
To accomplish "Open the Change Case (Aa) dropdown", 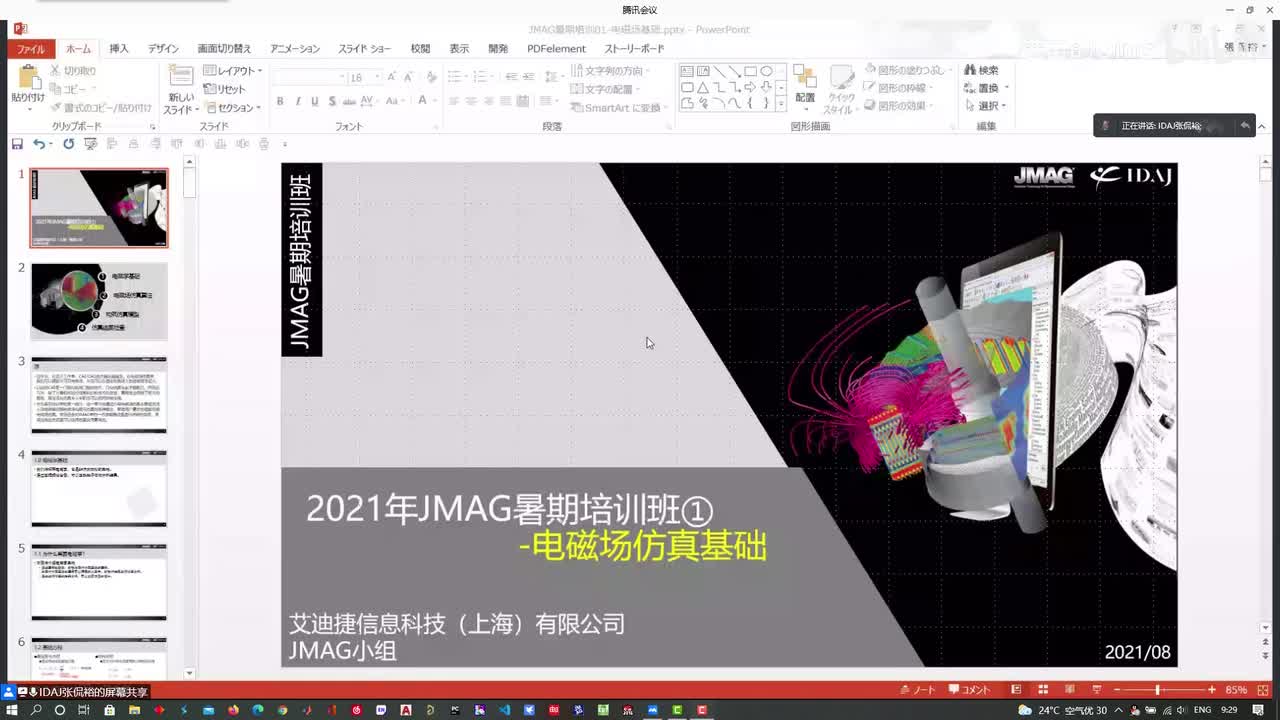I will 393,101.
